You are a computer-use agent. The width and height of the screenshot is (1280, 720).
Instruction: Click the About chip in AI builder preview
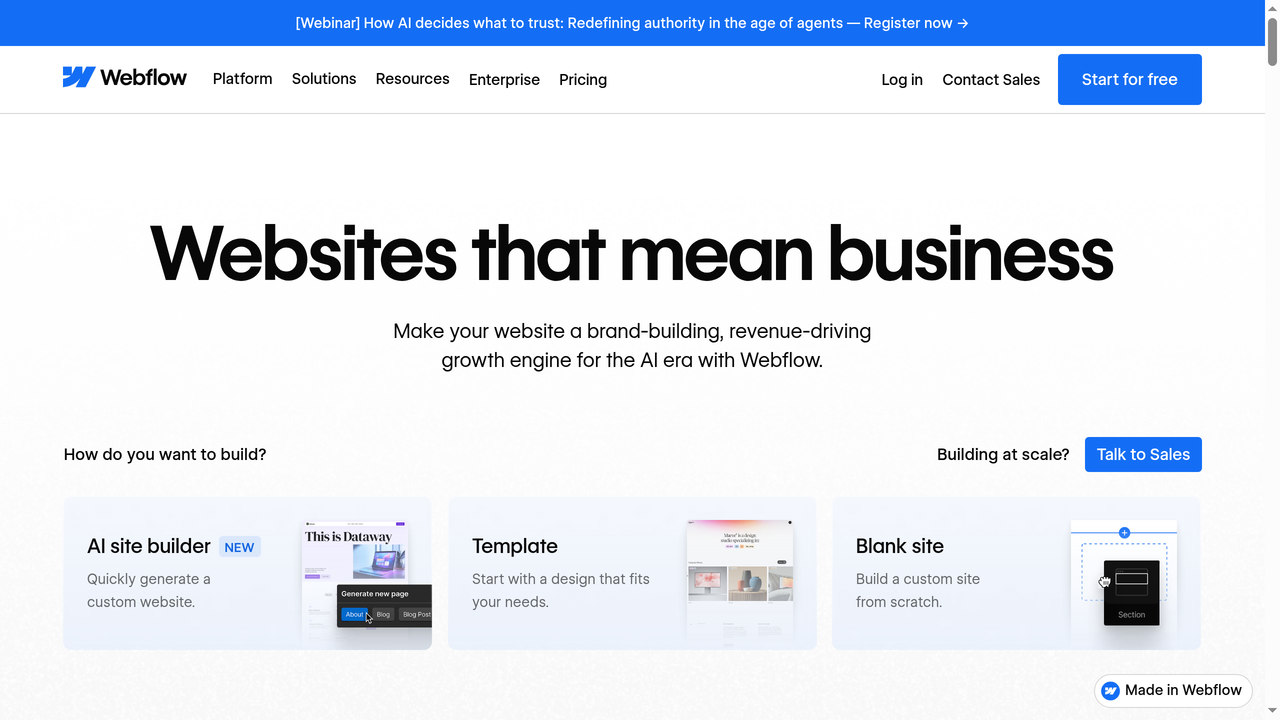[x=354, y=614]
